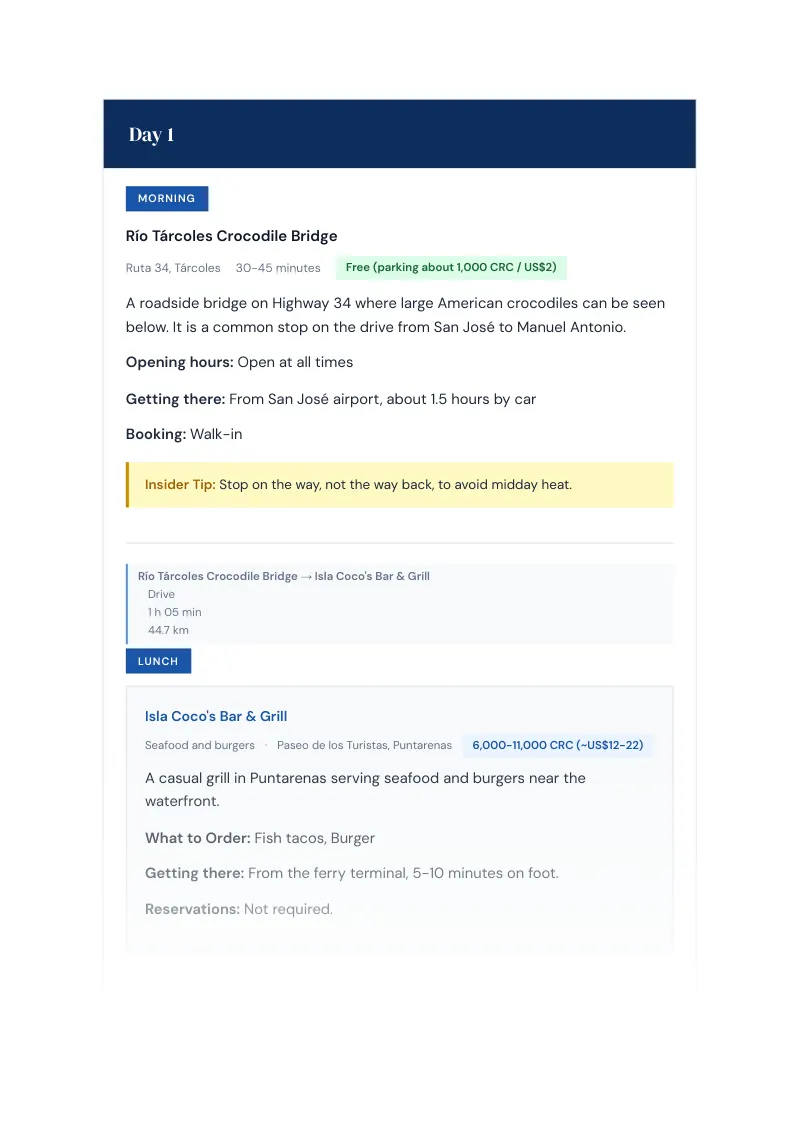Select the Opening hours line

239,362
